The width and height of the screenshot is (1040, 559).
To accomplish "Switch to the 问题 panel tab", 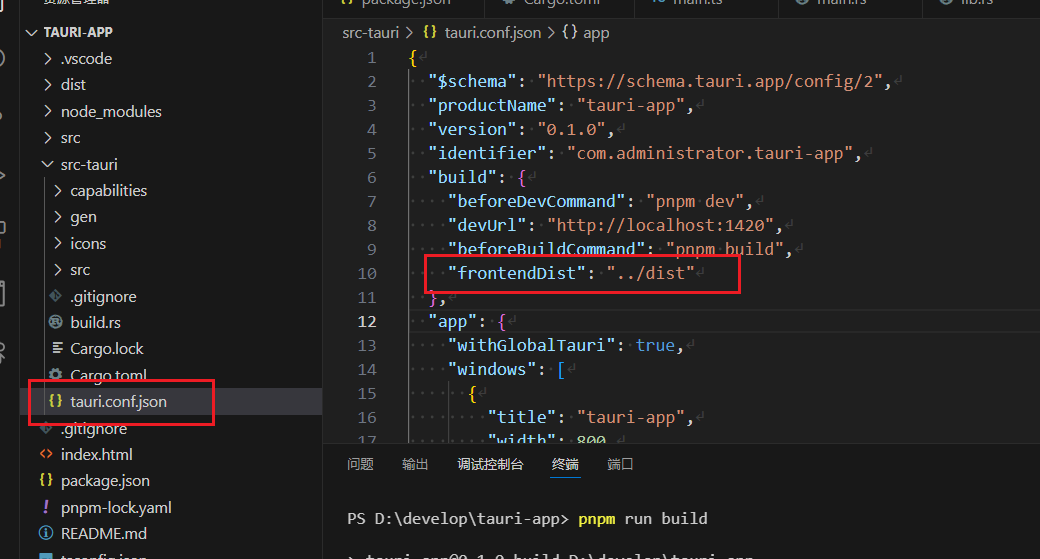I will tap(360, 464).
